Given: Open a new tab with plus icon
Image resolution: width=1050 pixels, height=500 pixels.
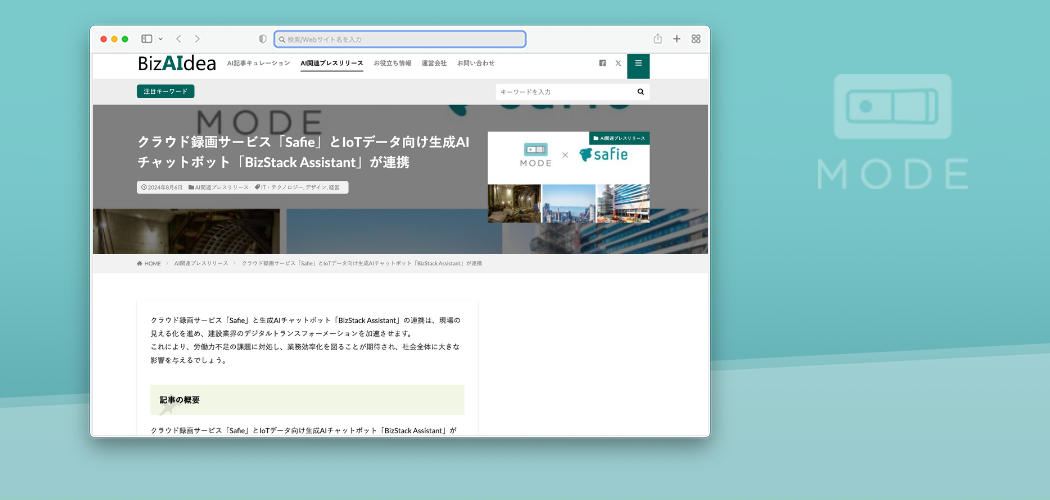Looking at the screenshot, I should [677, 39].
